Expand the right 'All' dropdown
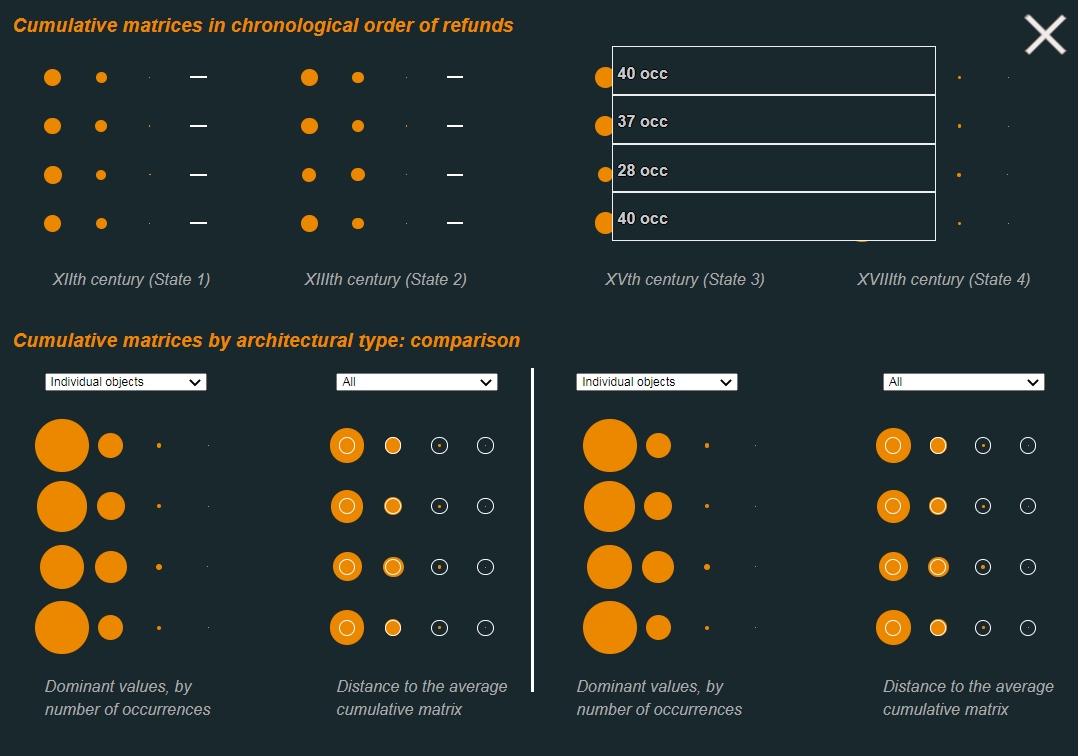 click(963, 382)
